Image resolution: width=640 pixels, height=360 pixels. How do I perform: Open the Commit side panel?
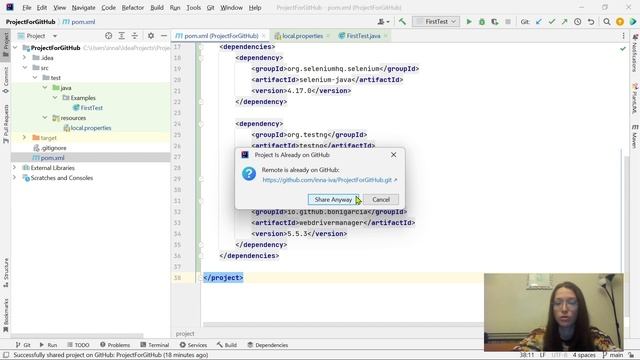point(6,80)
